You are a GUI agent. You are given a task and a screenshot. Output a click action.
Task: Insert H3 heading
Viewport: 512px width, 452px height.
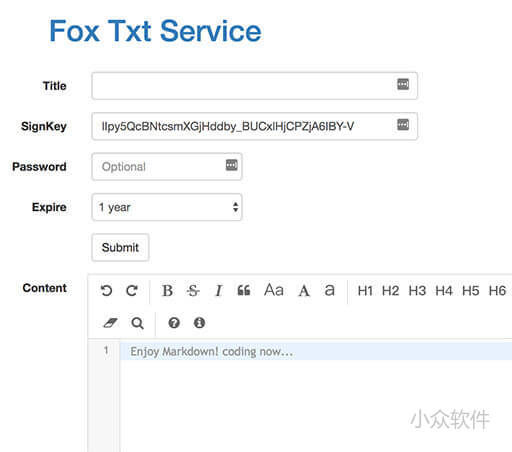point(417,291)
